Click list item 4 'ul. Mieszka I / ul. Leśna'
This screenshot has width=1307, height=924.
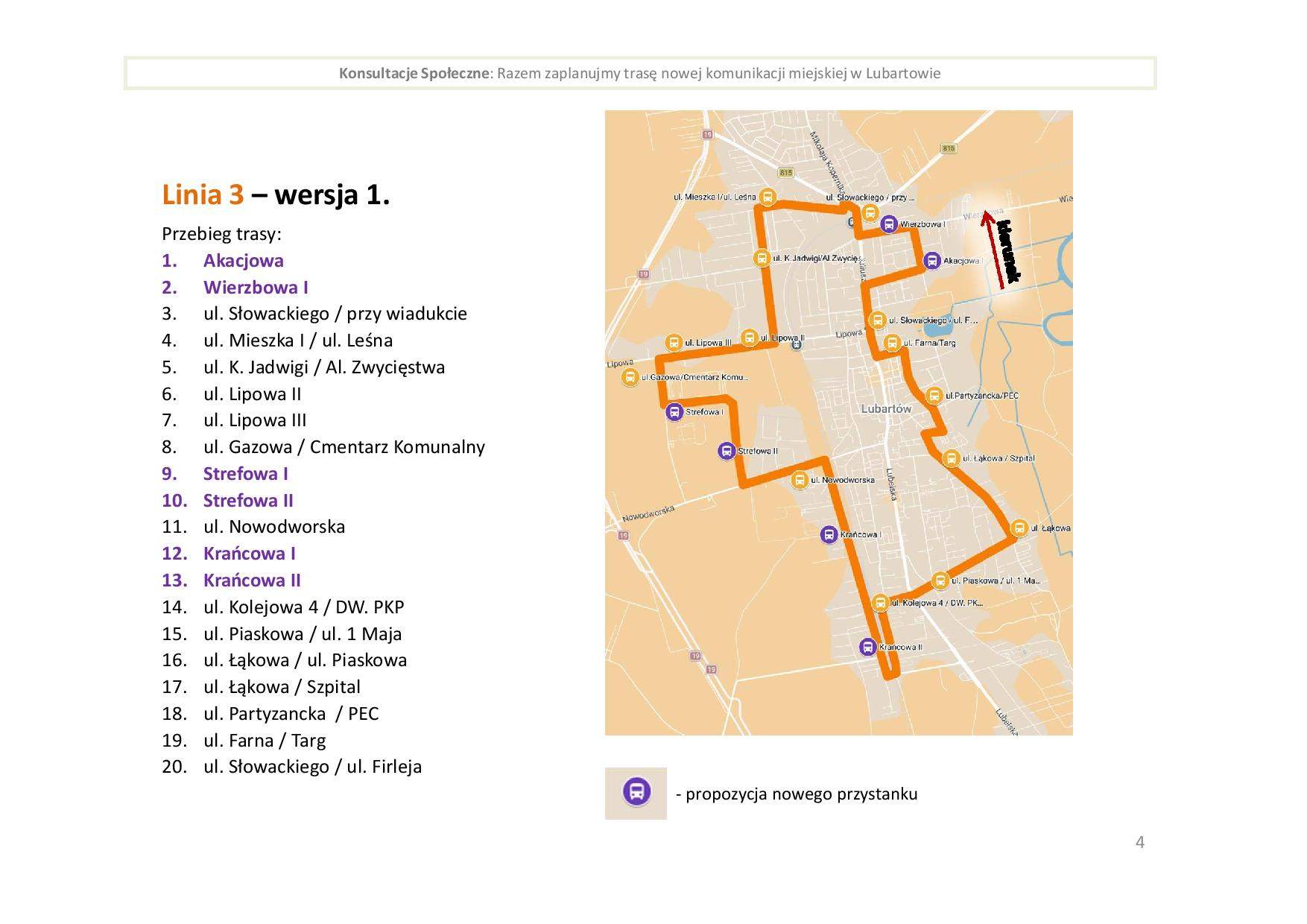coord(277,341)
